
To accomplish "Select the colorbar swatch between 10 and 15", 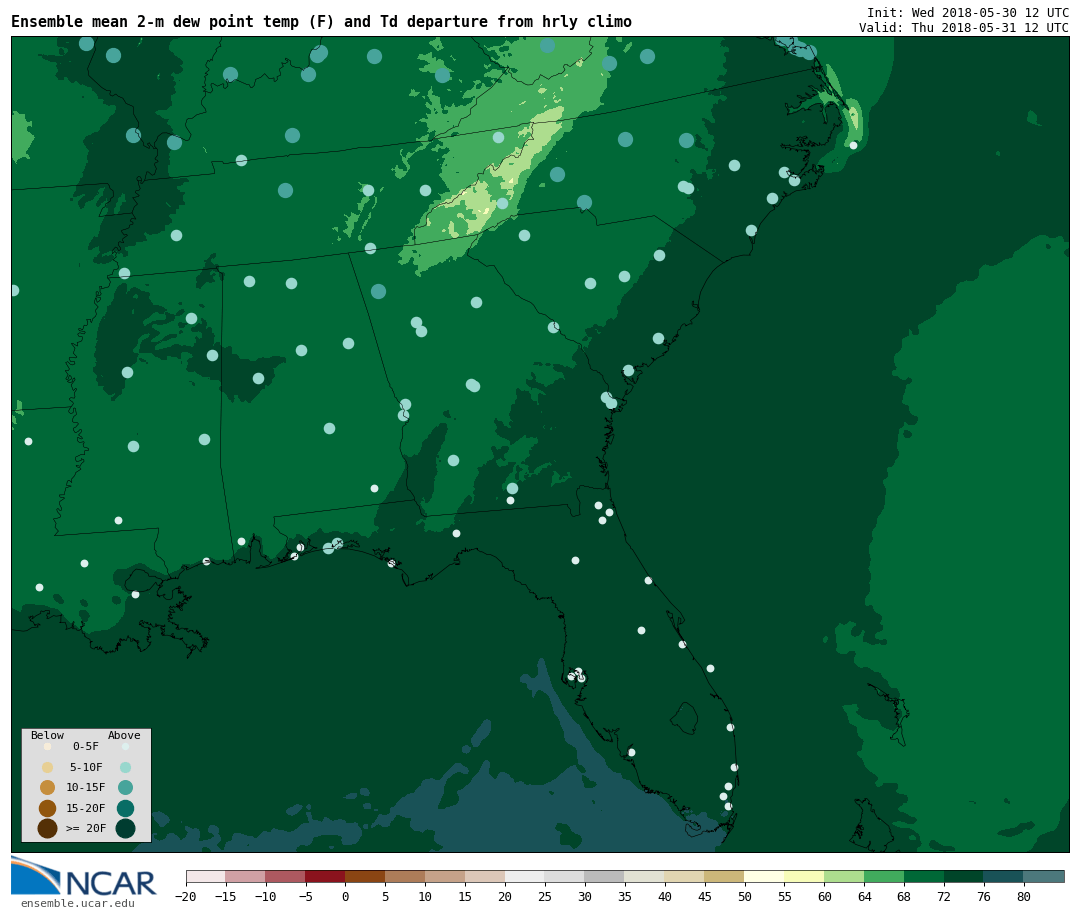I will coord(445,876).
